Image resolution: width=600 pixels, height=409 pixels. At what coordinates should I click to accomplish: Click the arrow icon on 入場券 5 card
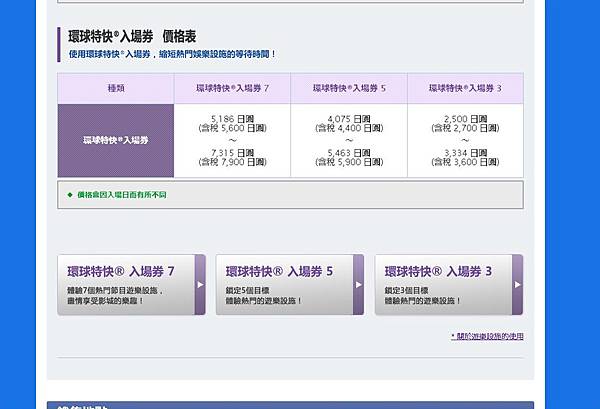(359, 285)
